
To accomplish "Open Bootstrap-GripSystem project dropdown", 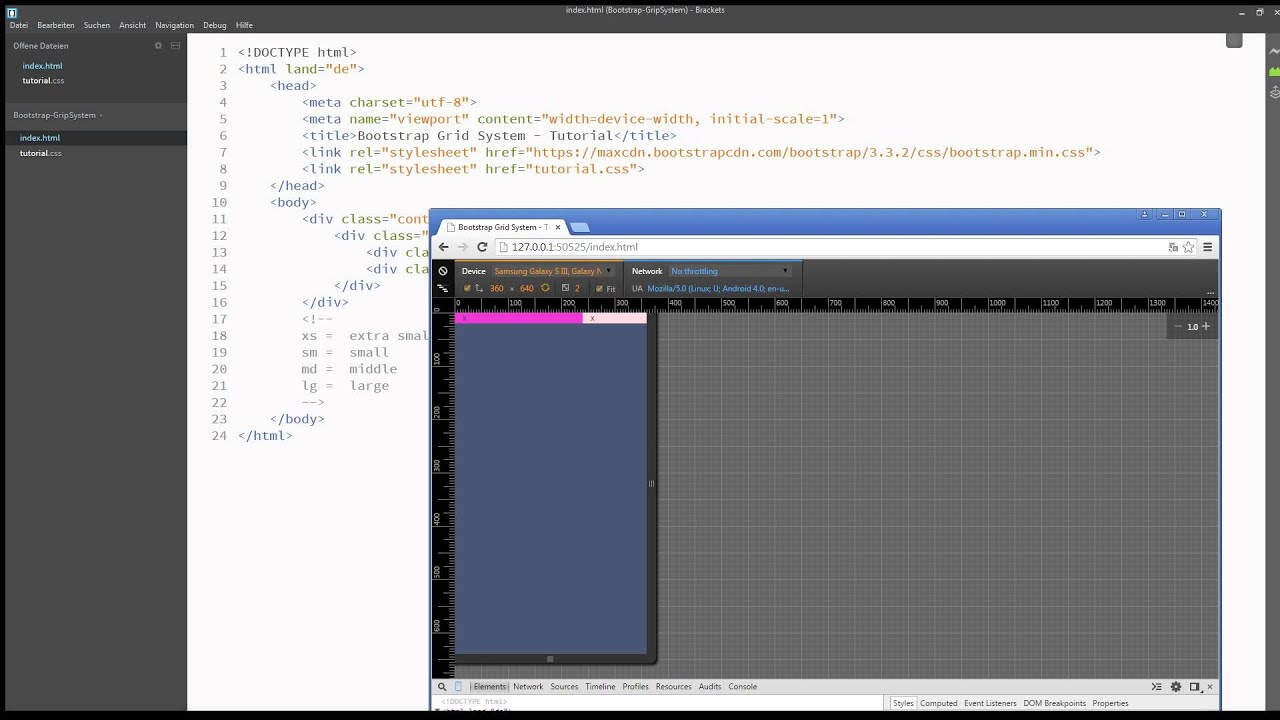I will click(58, 115).
